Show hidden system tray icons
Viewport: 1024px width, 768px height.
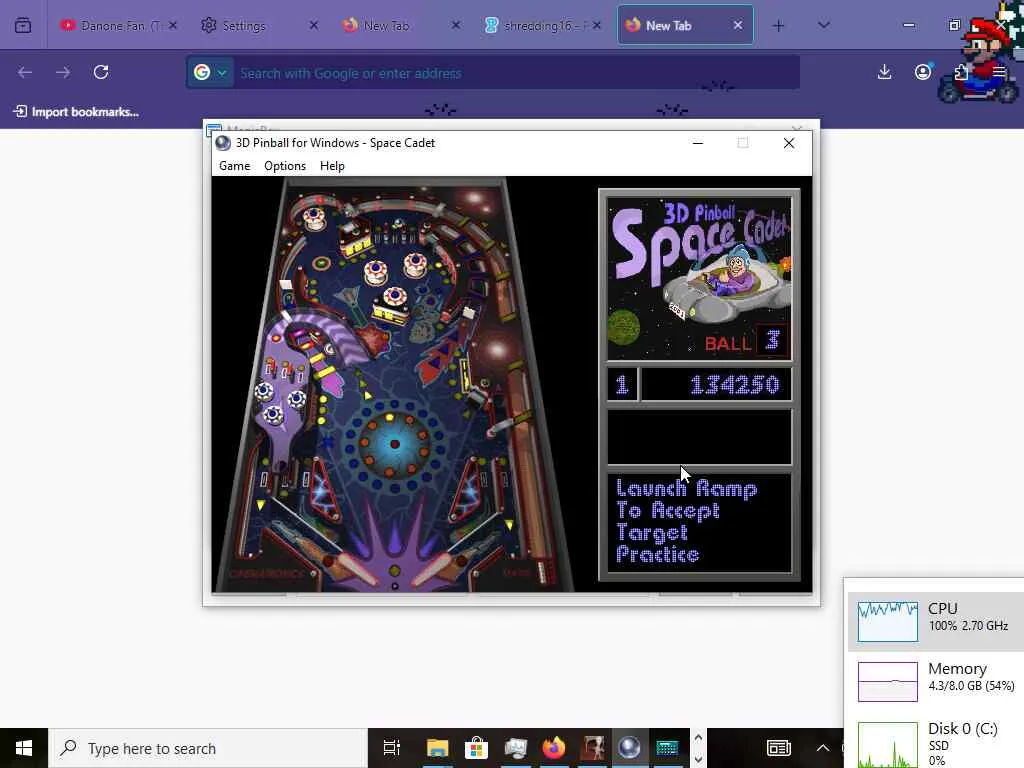[823, 748]
